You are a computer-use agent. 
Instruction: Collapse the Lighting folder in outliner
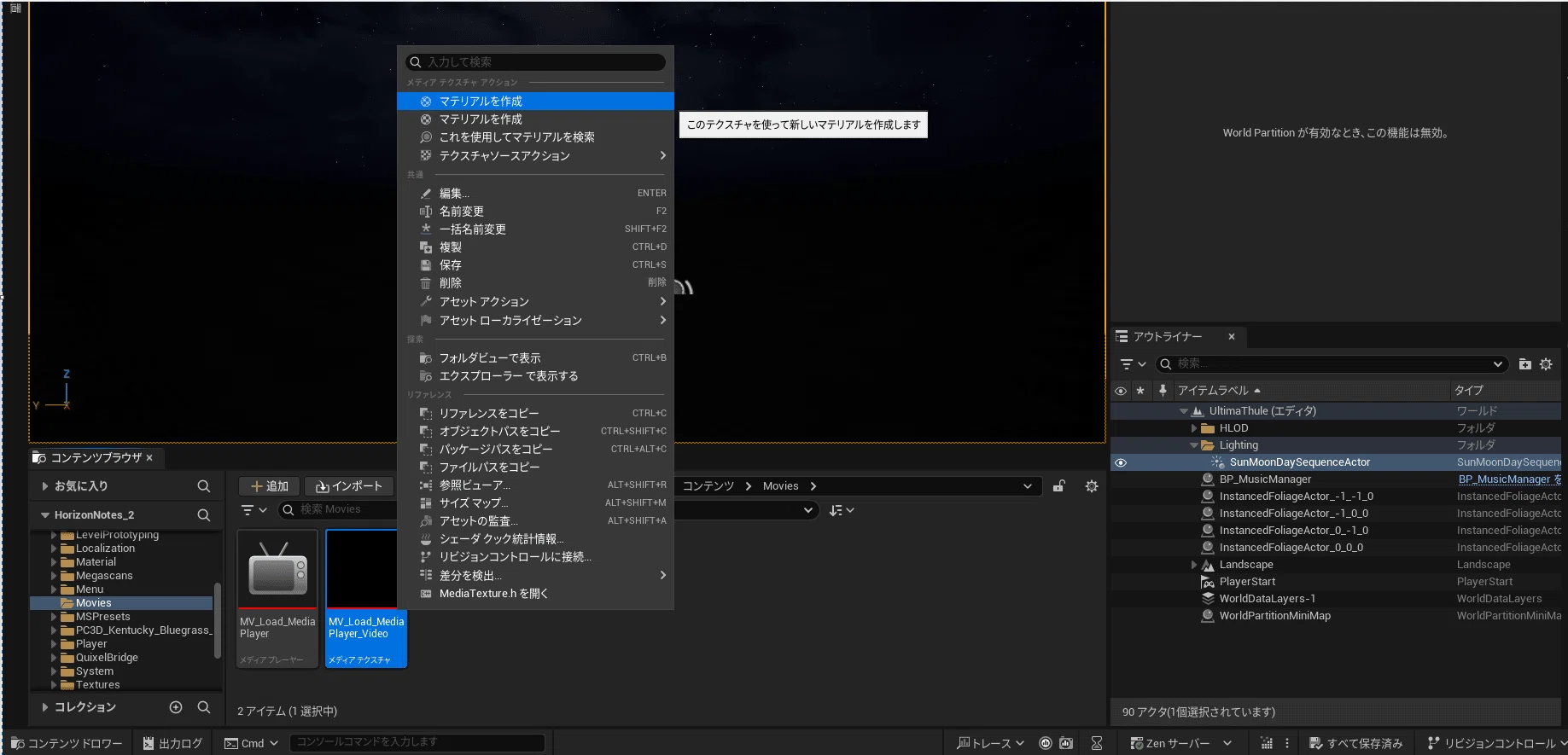[x=1193, y=445]
